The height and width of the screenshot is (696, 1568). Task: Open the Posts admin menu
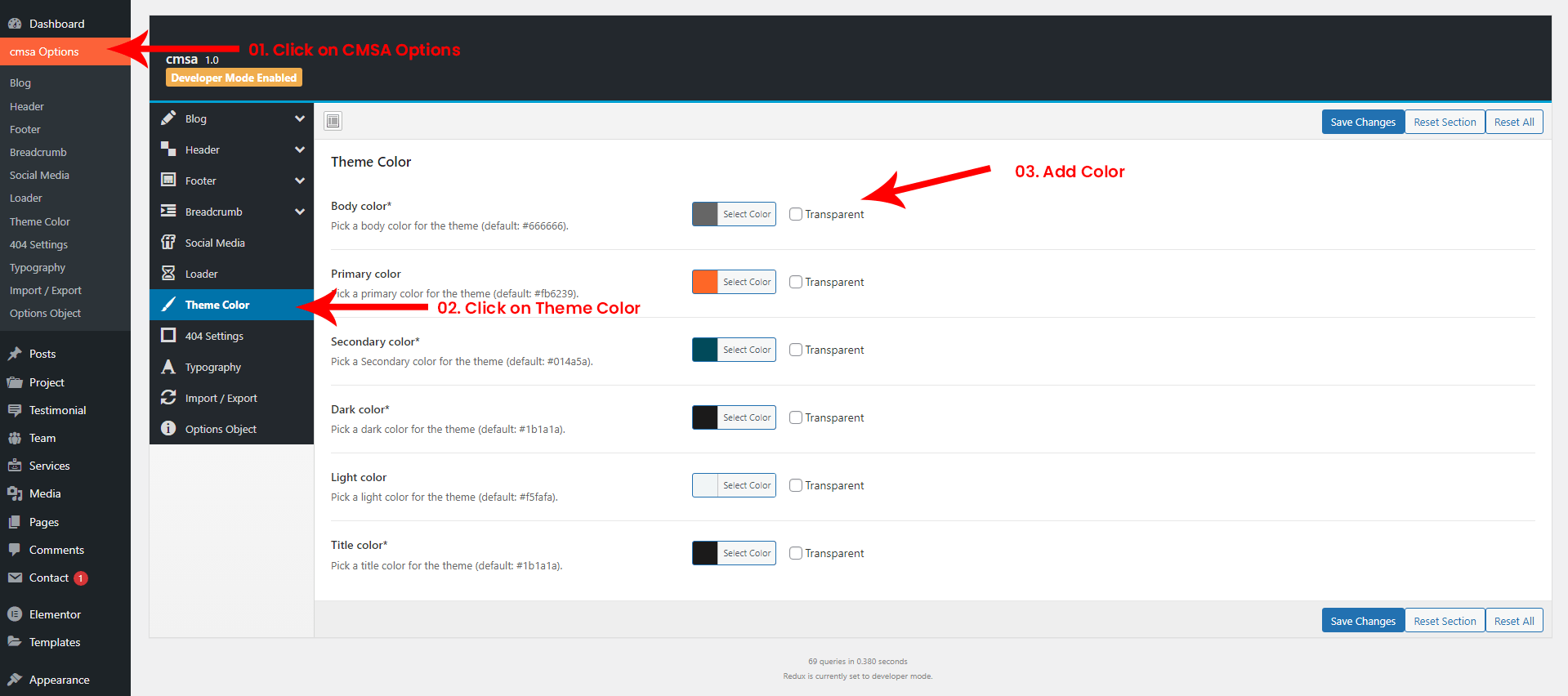[x=42, y=354]
